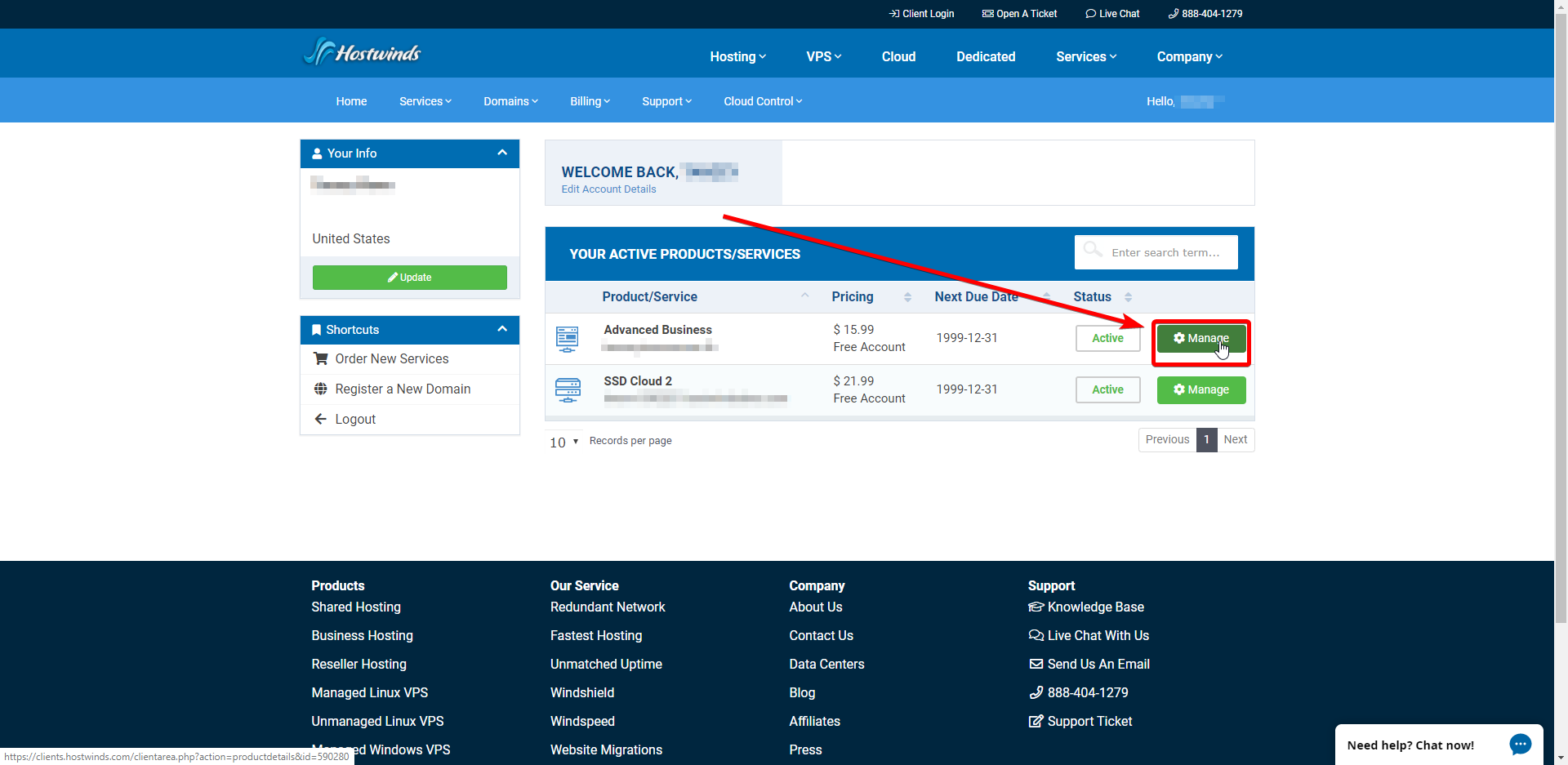Sort by Product/Service column
Image resolution: width=1568 pixels, height=765 pixels.
pyautogui.click(x=649, y=297)
